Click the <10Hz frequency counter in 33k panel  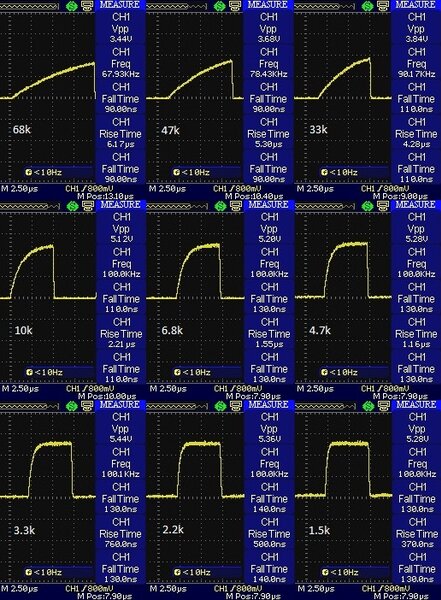tap(339, 172)
